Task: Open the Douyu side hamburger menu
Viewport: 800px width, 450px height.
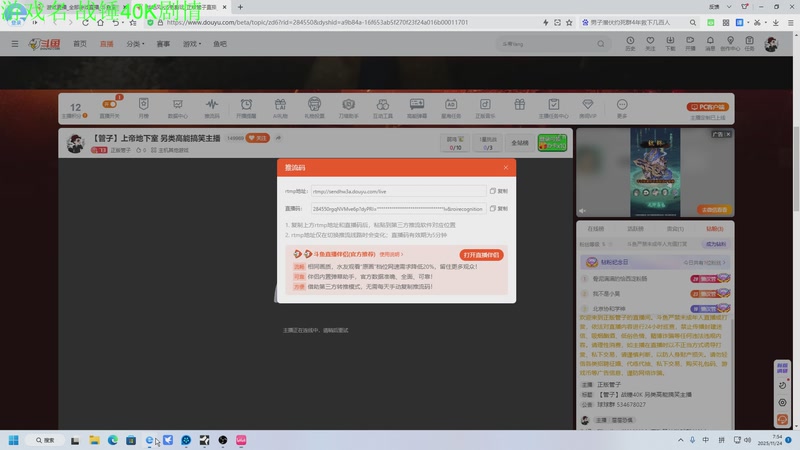Action: [x=15, y=44]
